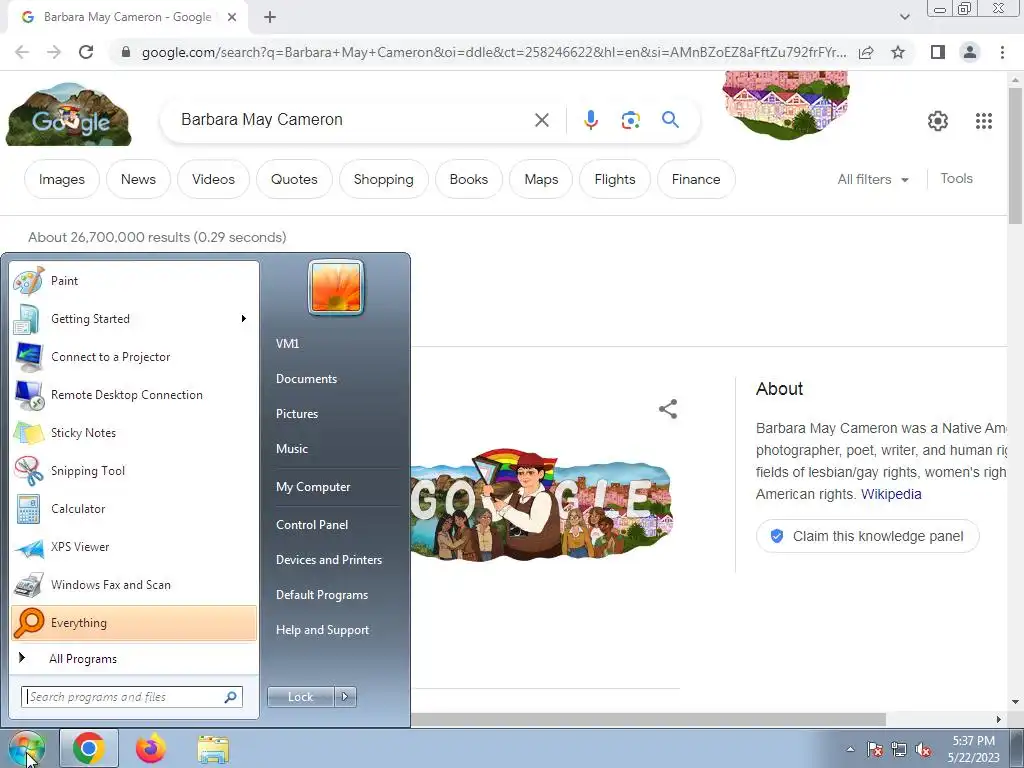Click the Google doodle logo top left
1024x768 pixels.
pyautogui.click(x=69, y=115)
